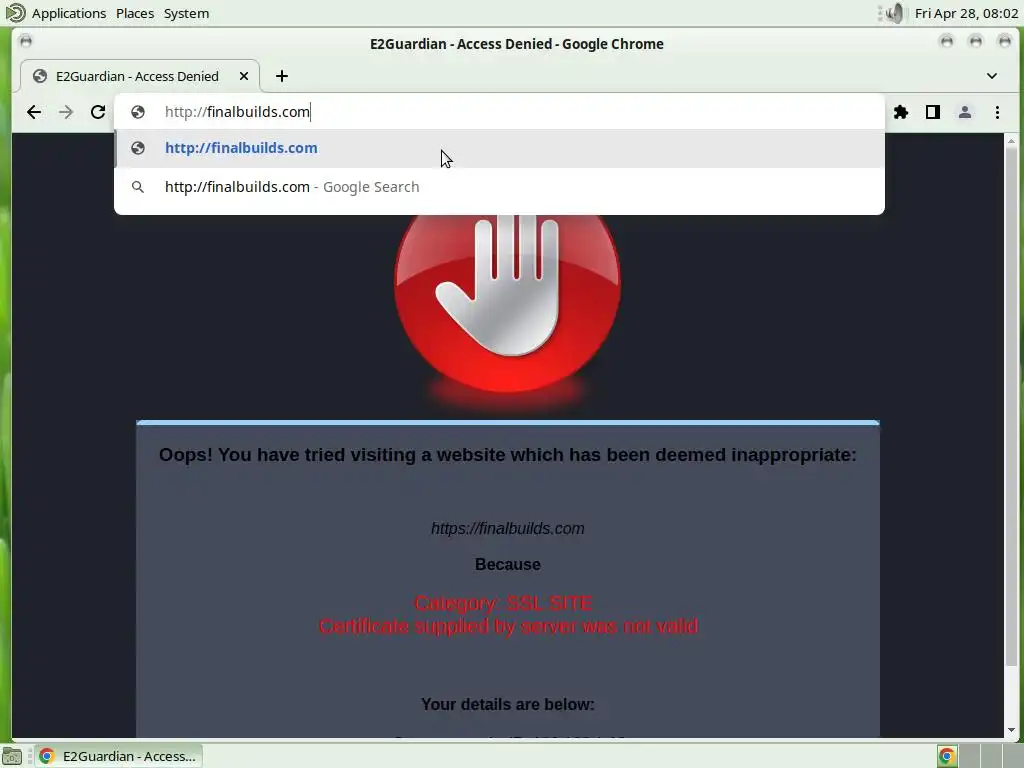Image resolution: width=1024 pixels, height=768 pixels.
Task: Click the 'Because' text
Action: point(507,564)
